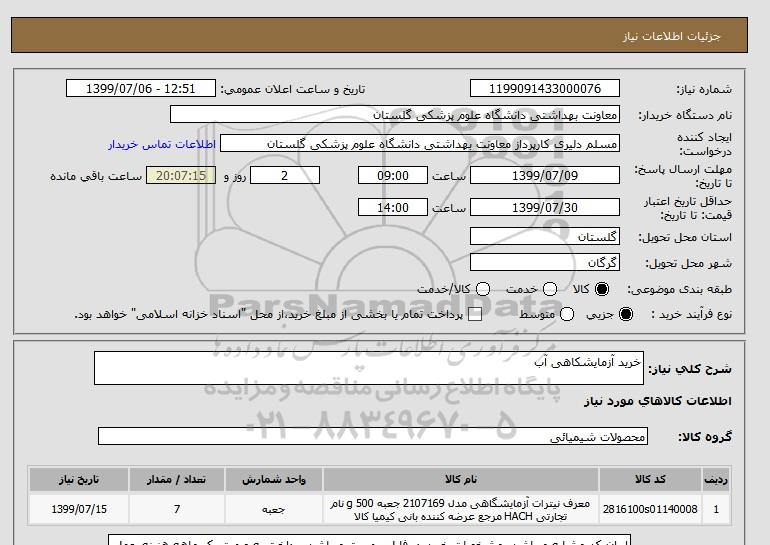Viewport: 770px width, 545px height.
Task: Click the واحد شمارش column header
Action: pyautogui.click(x=274, y=479)
